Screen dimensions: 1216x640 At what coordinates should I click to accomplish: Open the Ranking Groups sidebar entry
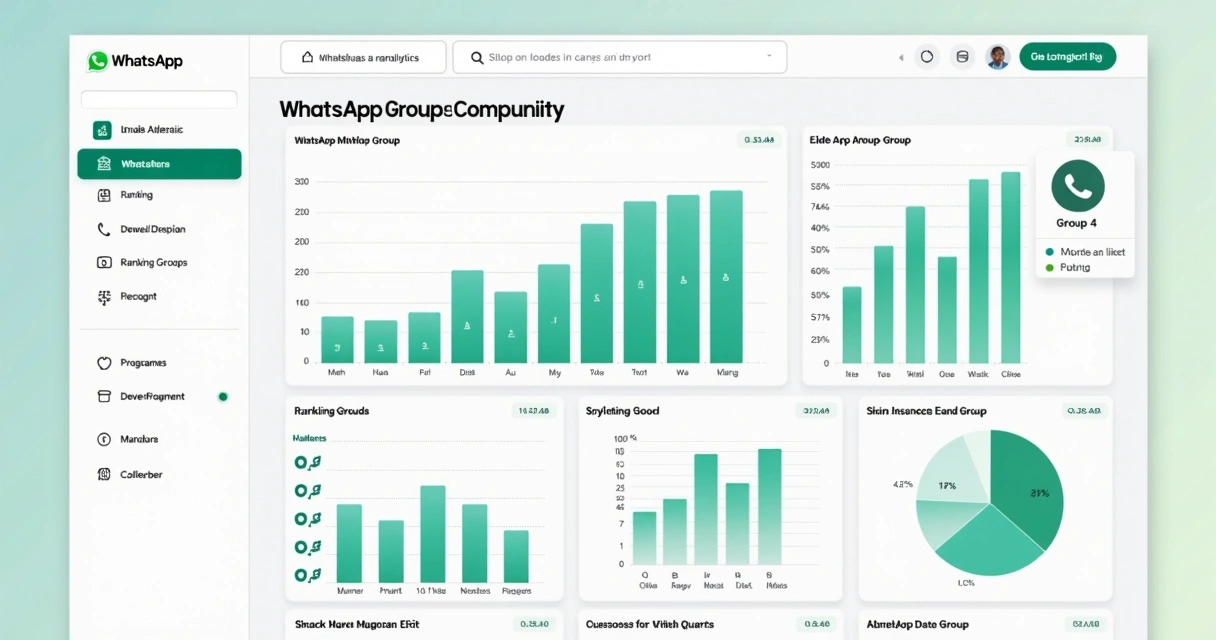point(154,262)
